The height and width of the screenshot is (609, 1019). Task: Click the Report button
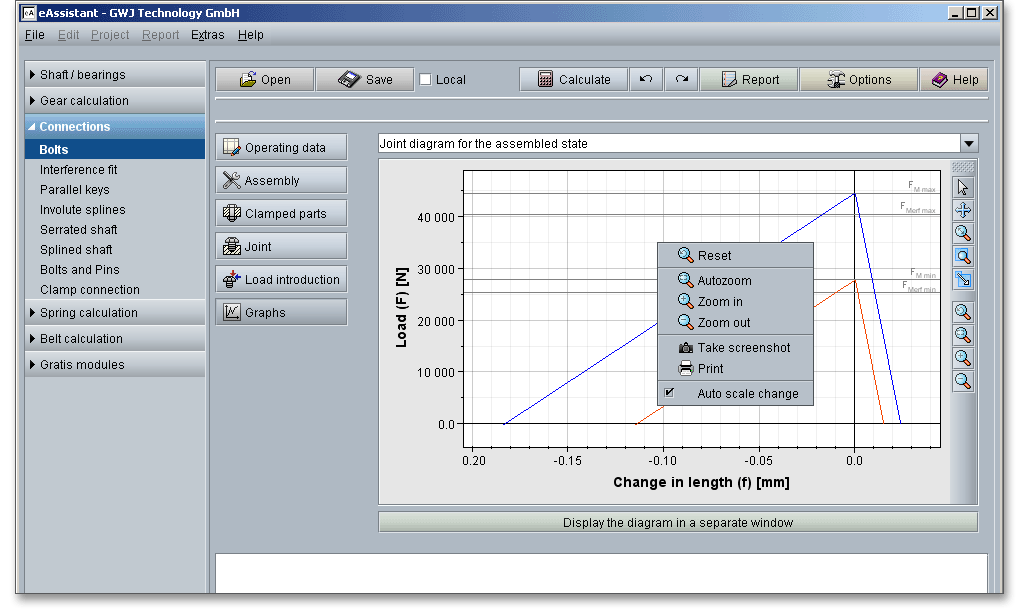click(x=749, y=80)
